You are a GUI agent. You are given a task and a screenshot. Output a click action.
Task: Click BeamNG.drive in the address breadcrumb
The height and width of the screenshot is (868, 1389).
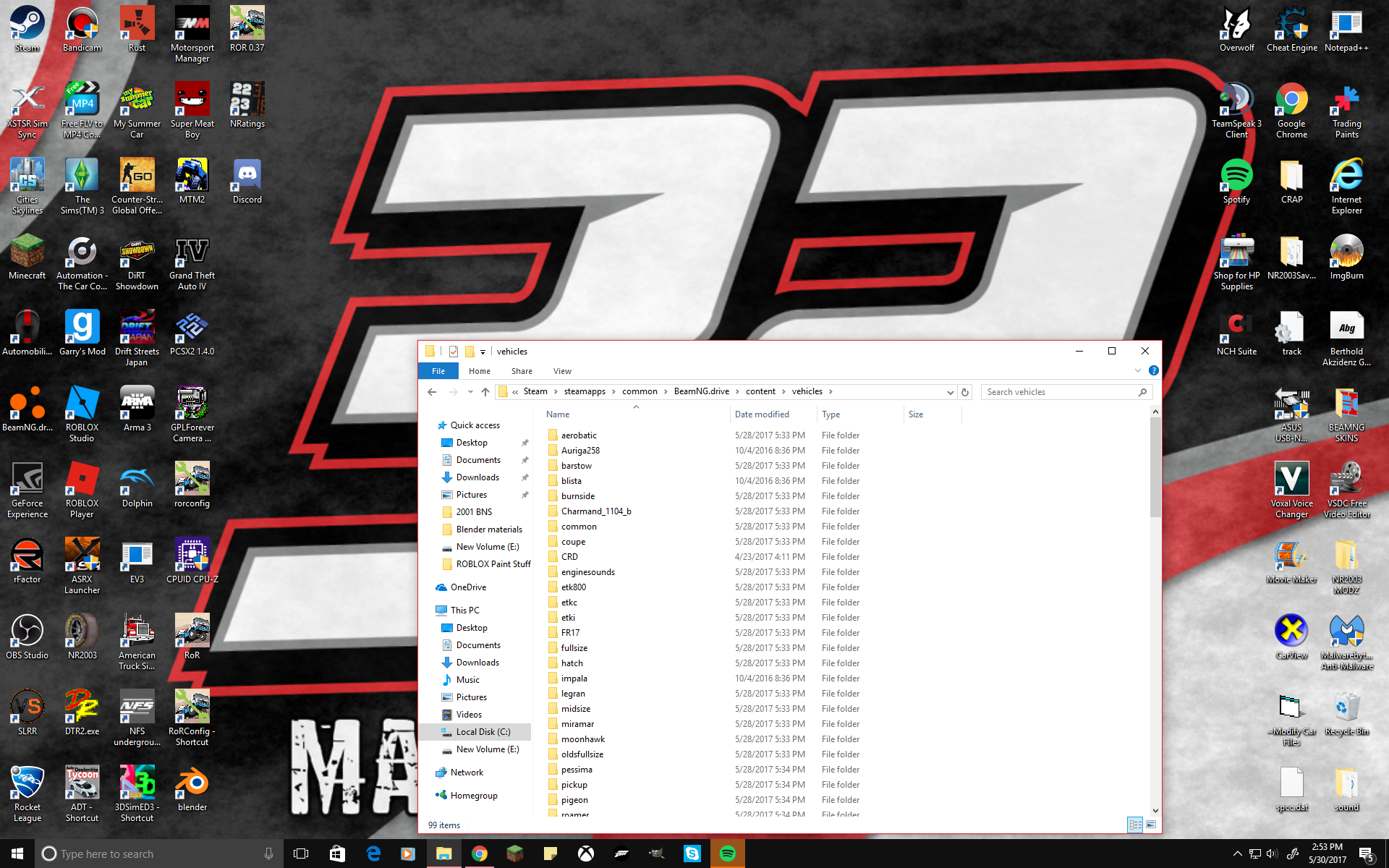701,391
